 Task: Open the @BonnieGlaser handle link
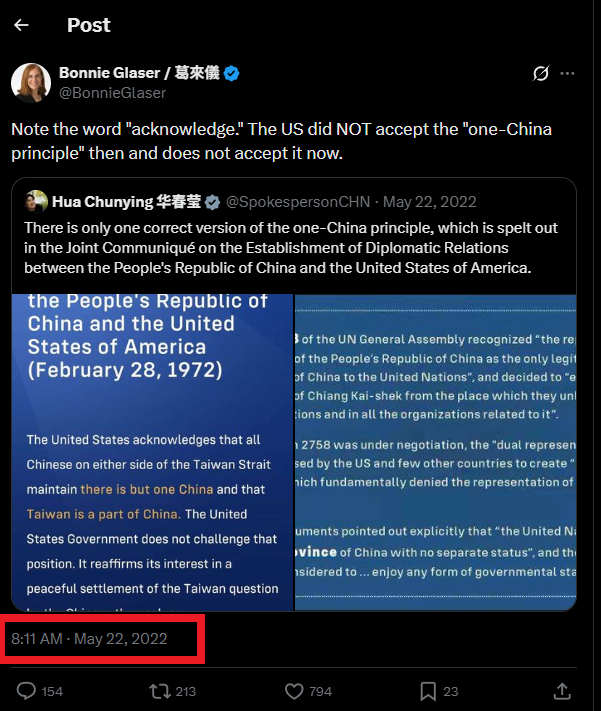(112, 93)
